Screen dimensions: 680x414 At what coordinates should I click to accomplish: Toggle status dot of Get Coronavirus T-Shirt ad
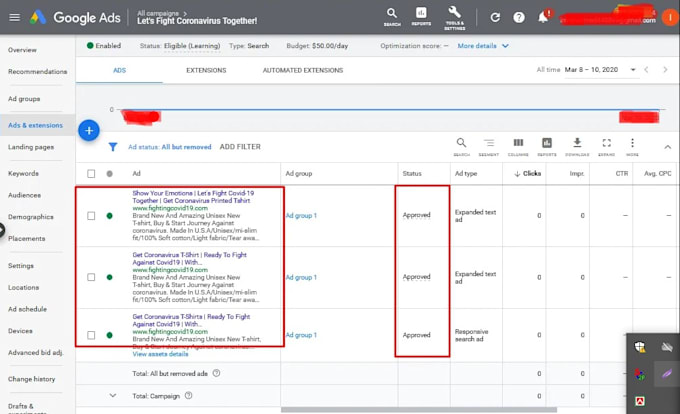click(109, 277)
